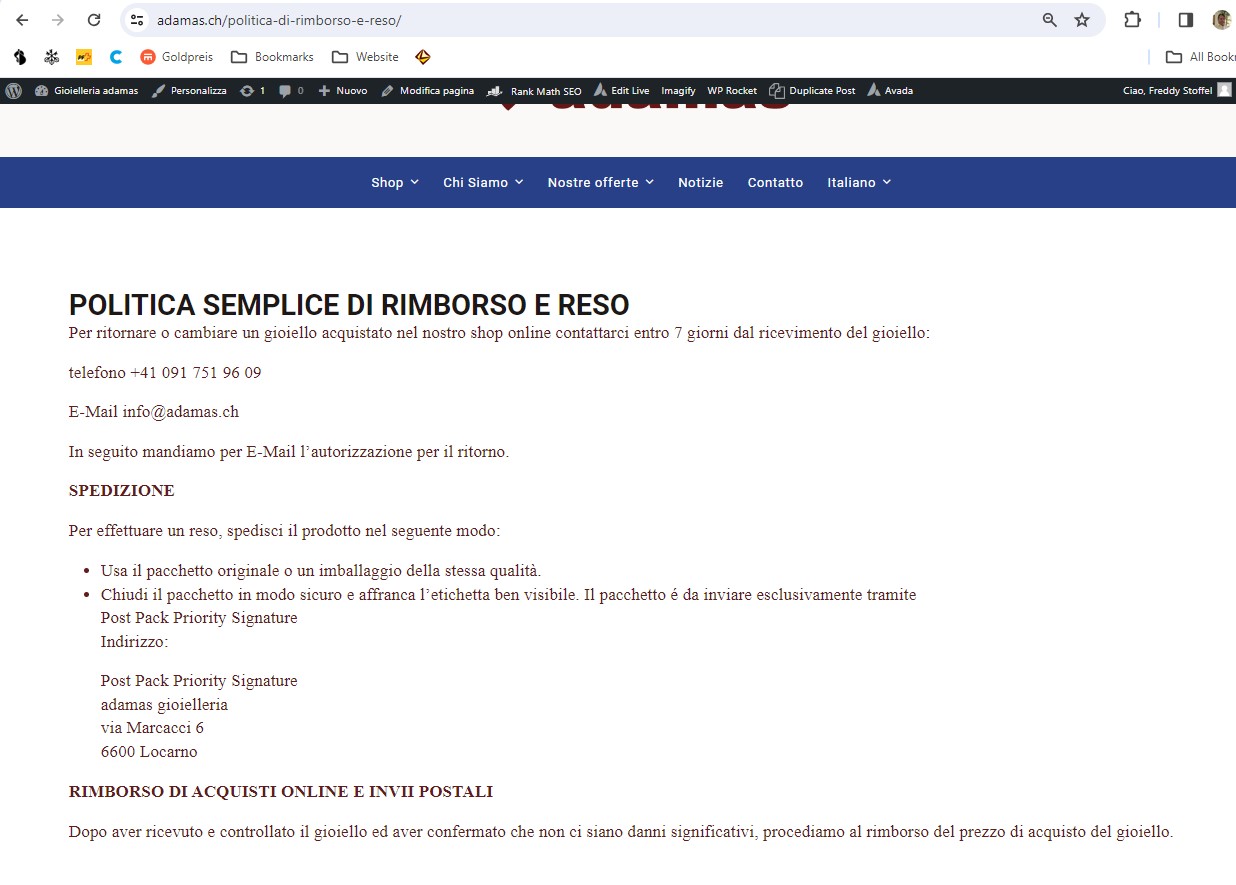Click the SPEDIZIONE heading
Image resolution: width=1236 pixels, height=885 pixels.
(x=122, y=491)
